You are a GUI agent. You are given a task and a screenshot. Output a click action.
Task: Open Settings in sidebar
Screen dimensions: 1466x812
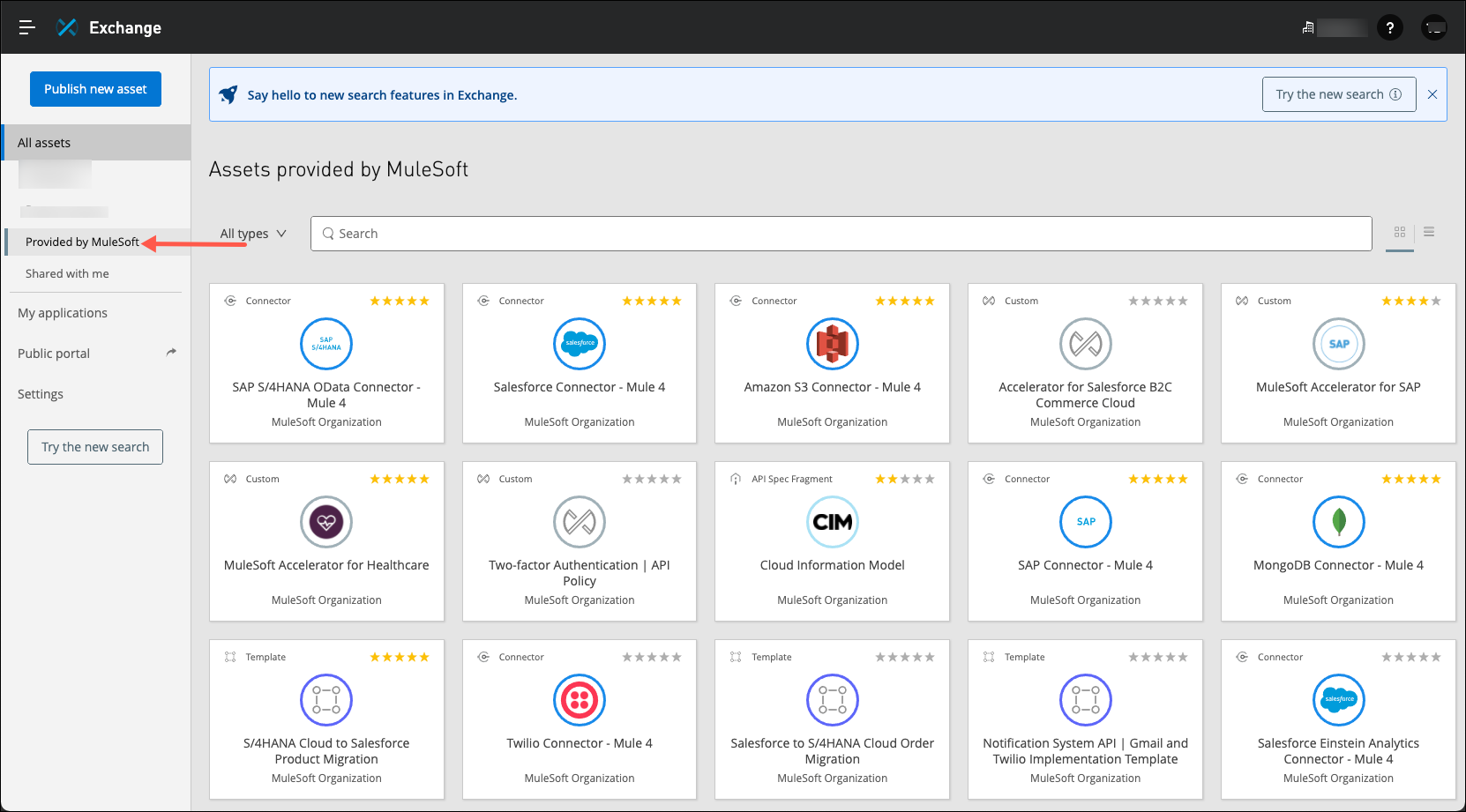coord(41,394)
